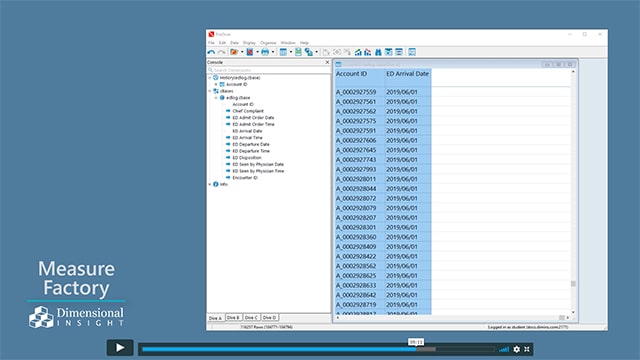Click cell A_0002928719
Screen dimensions: 640x360
pyautogui.click(x=356, y=304)
